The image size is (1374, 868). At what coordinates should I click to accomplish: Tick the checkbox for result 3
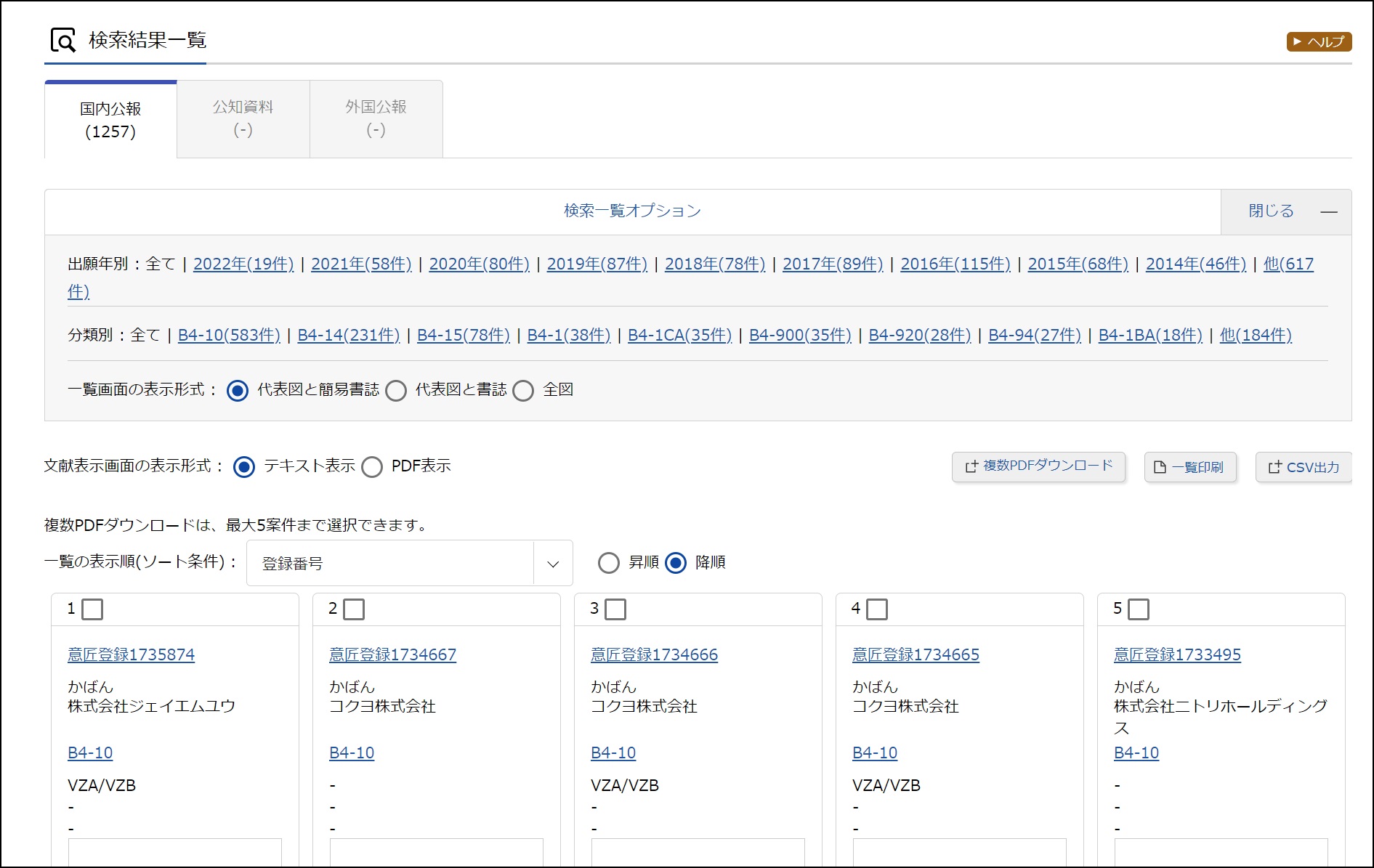point(615,609)
